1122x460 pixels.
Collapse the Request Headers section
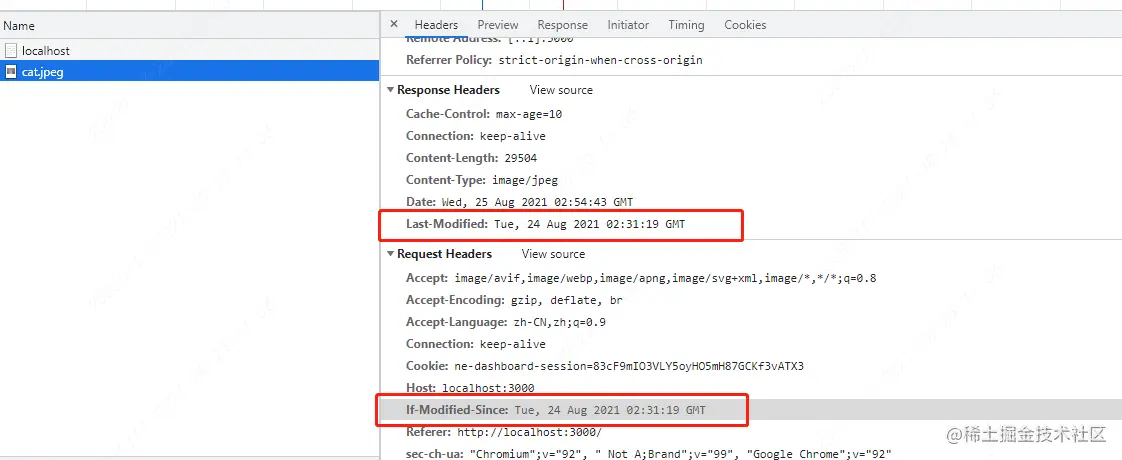[391, 254]
